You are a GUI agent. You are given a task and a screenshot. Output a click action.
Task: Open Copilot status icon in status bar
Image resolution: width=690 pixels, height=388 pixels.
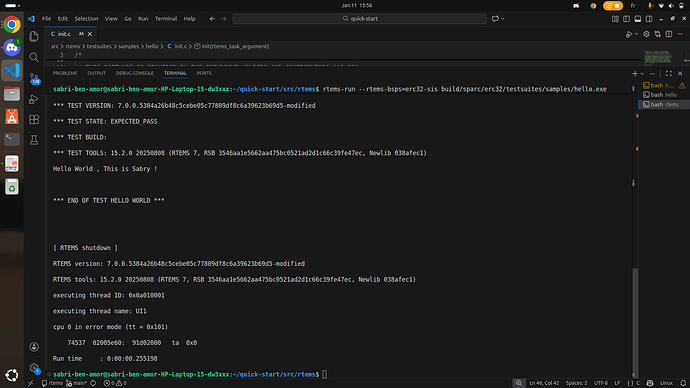tap(650, 383)
